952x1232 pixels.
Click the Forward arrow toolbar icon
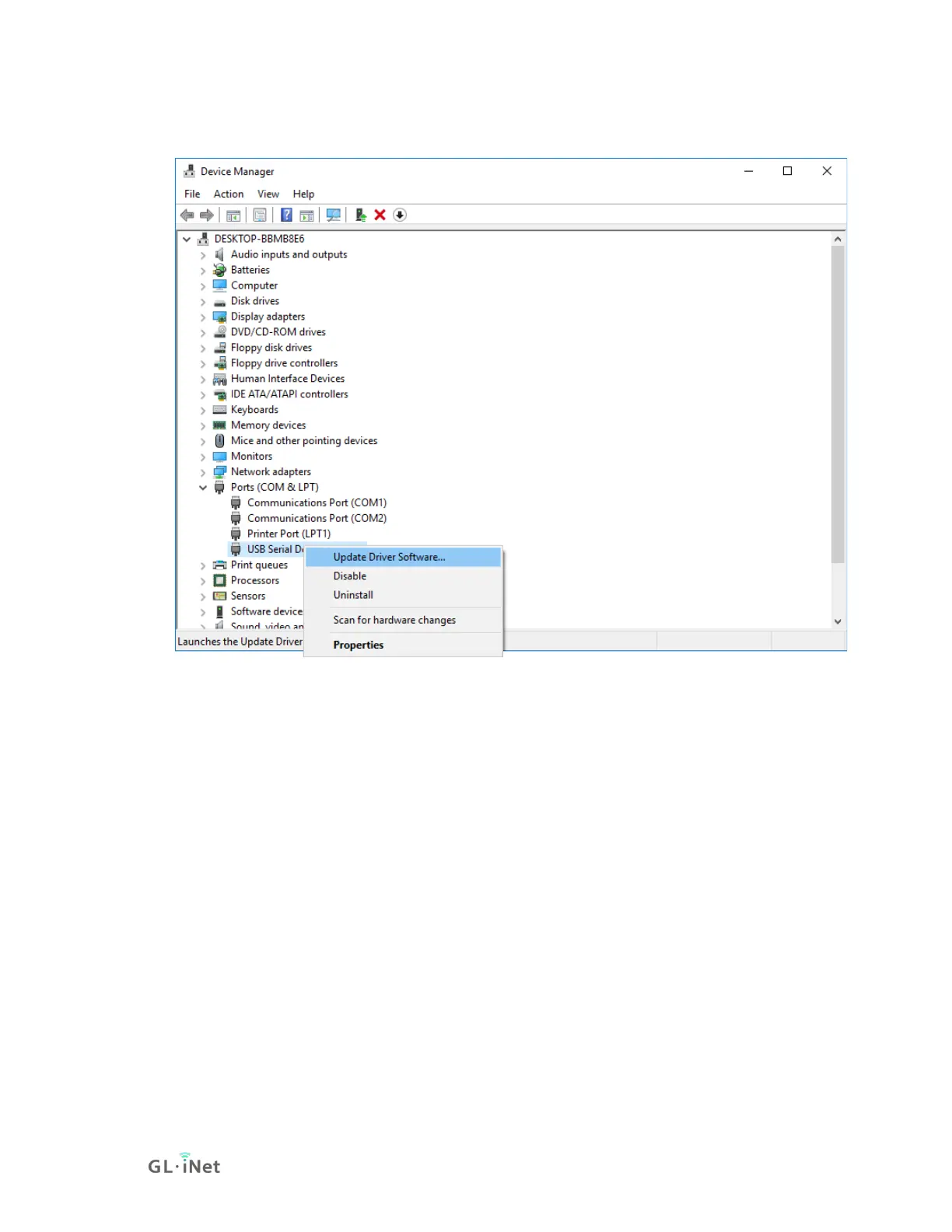(207, 215)
